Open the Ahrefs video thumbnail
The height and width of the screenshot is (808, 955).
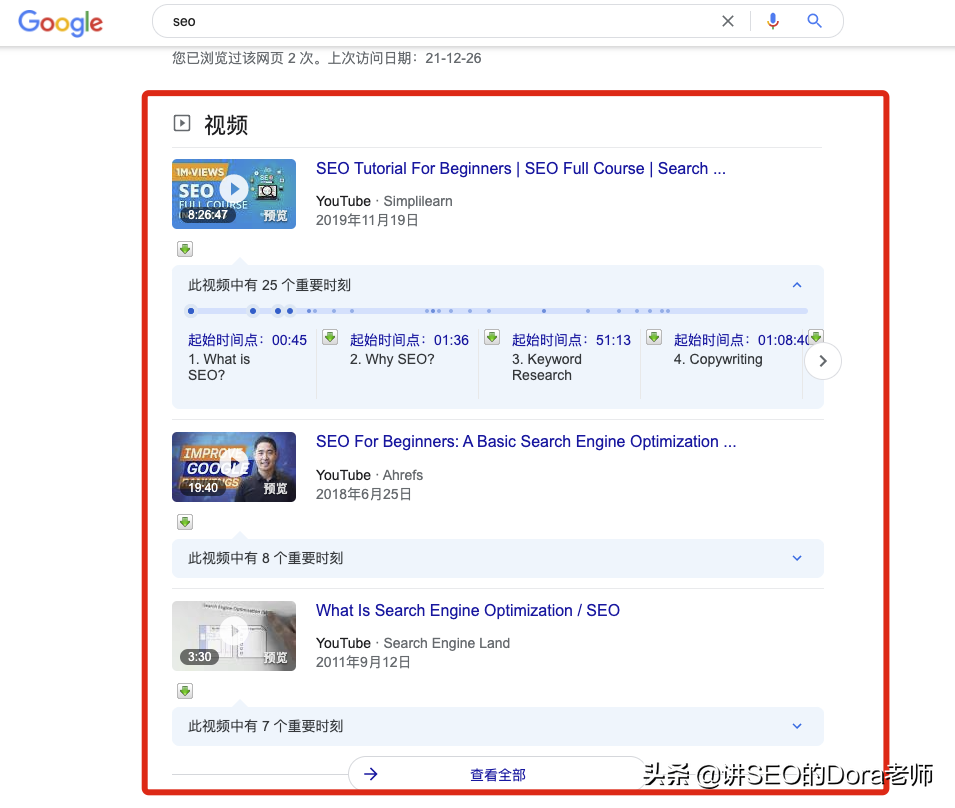coord(234,467)
